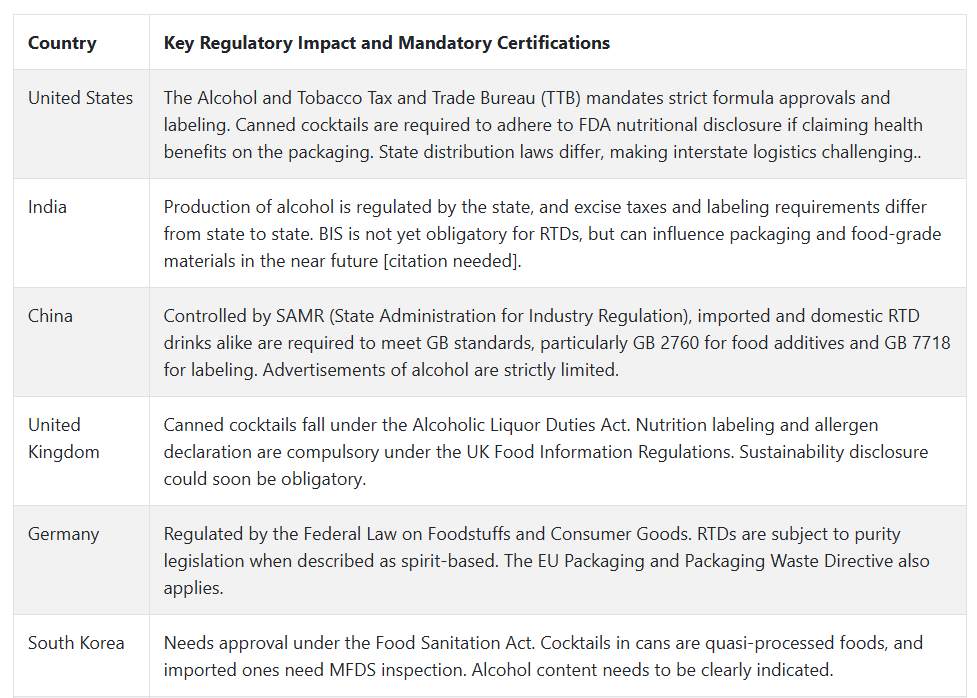977x698 pixels.
Task: Select the SAMR regulation description for China
Action: tap(557, 343)
